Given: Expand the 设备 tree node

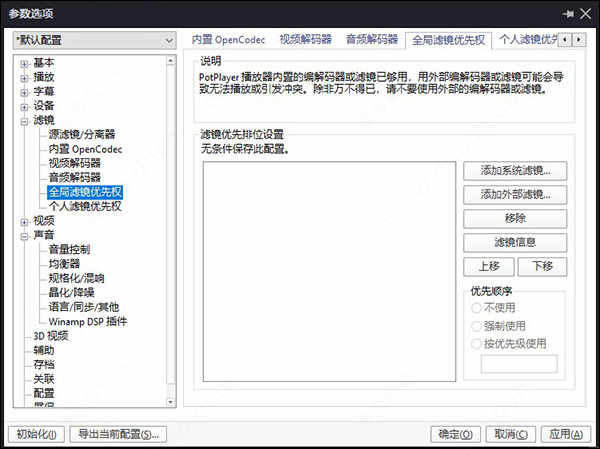Looking at the screenshot, I should coord(24,106).
